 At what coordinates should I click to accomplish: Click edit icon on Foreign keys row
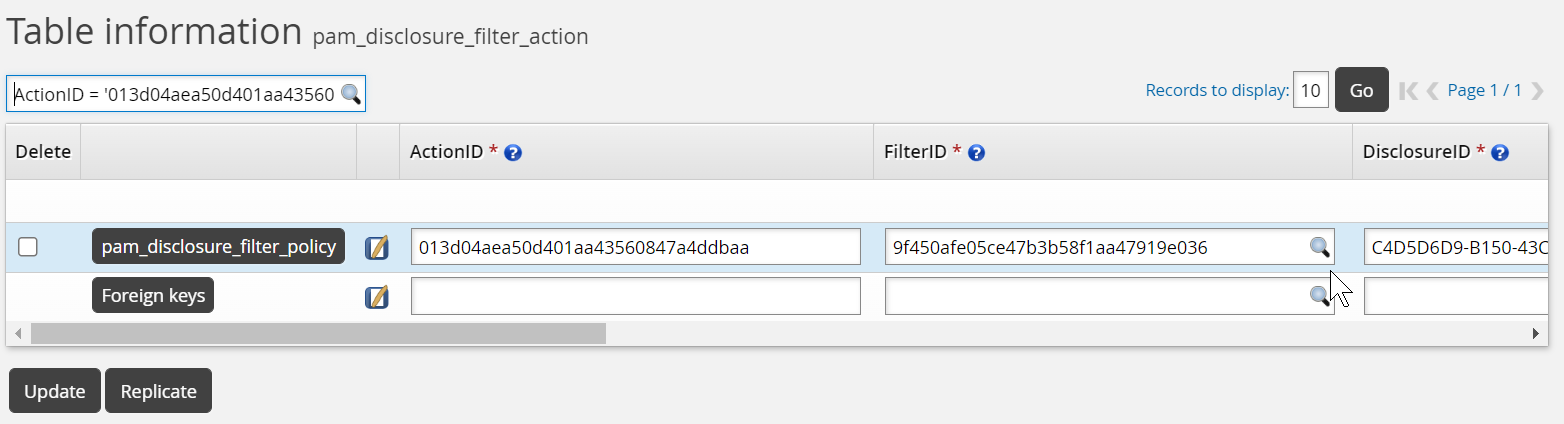(377, 297)
